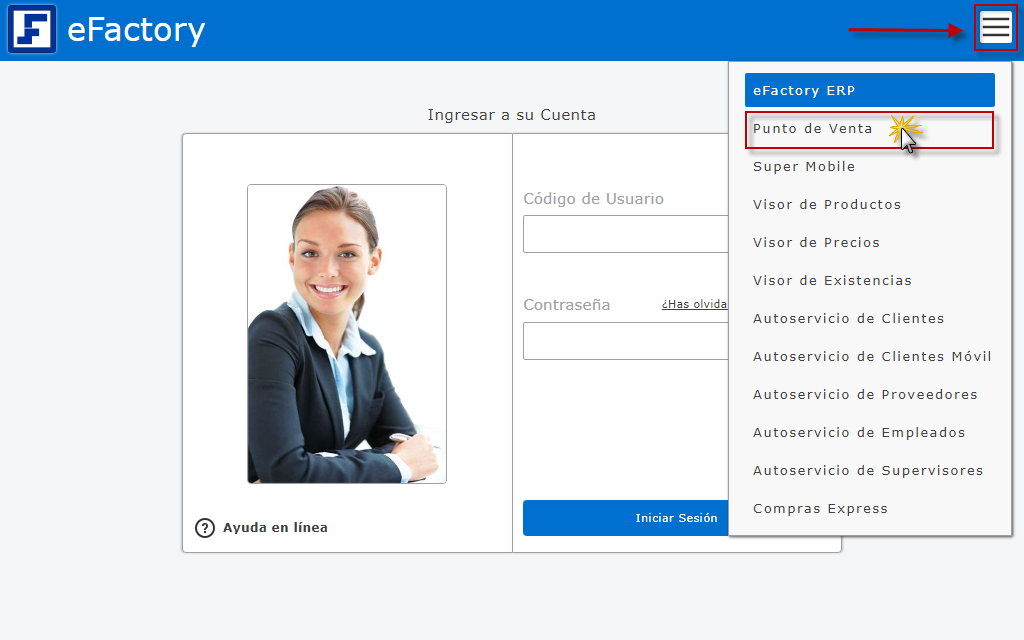Click the eFactory logo icon
Viewport: 1024px width, 640px height.
coord(32,29)
